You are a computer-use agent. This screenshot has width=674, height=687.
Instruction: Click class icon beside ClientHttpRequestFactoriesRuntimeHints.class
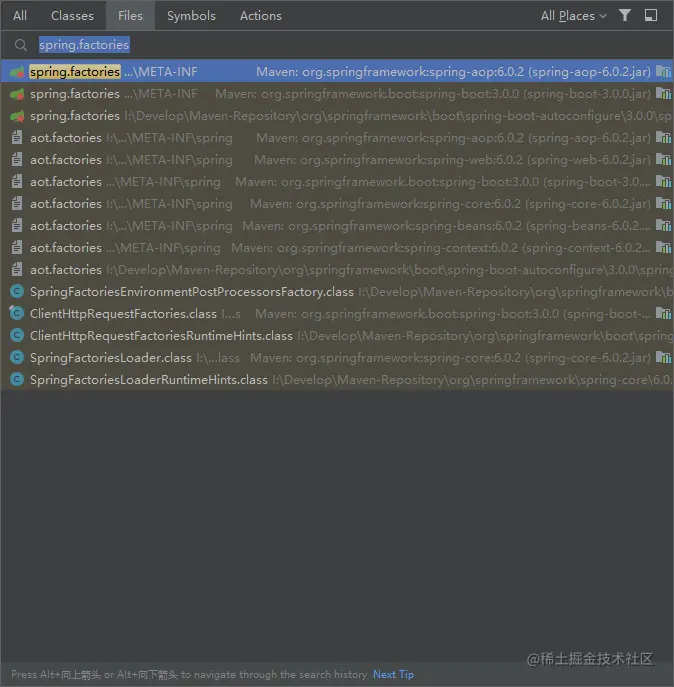[x=17, y=336]
